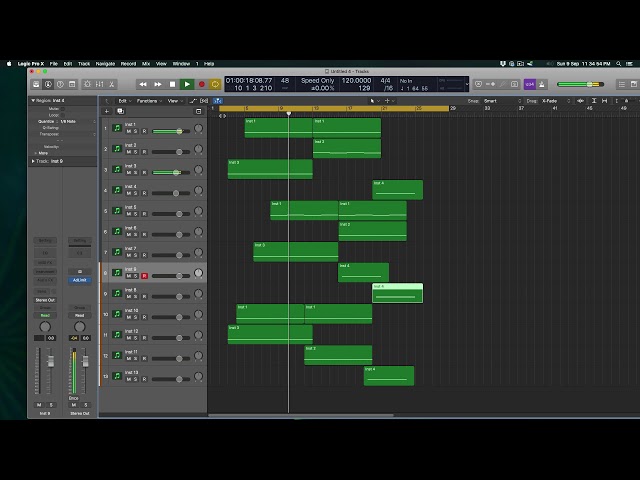Screen dimensions: 640x480
Task: Toggle the region Mute checkbox in inspector
Action: click(x=62, y=109)
